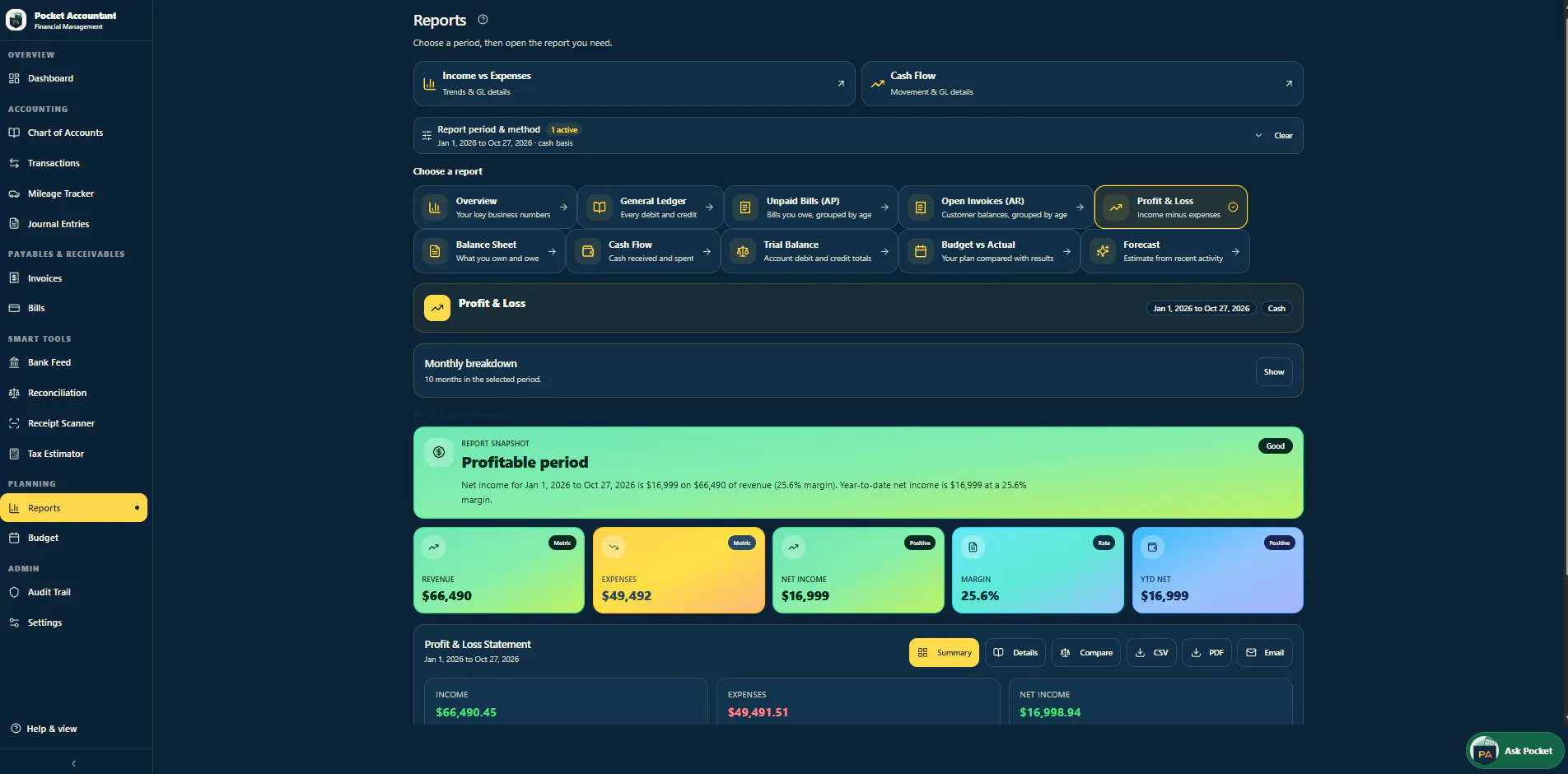This screenshot has height=774, width=1568.
Task: Click the Trial Balance scales icon
Action: point(743,251)
